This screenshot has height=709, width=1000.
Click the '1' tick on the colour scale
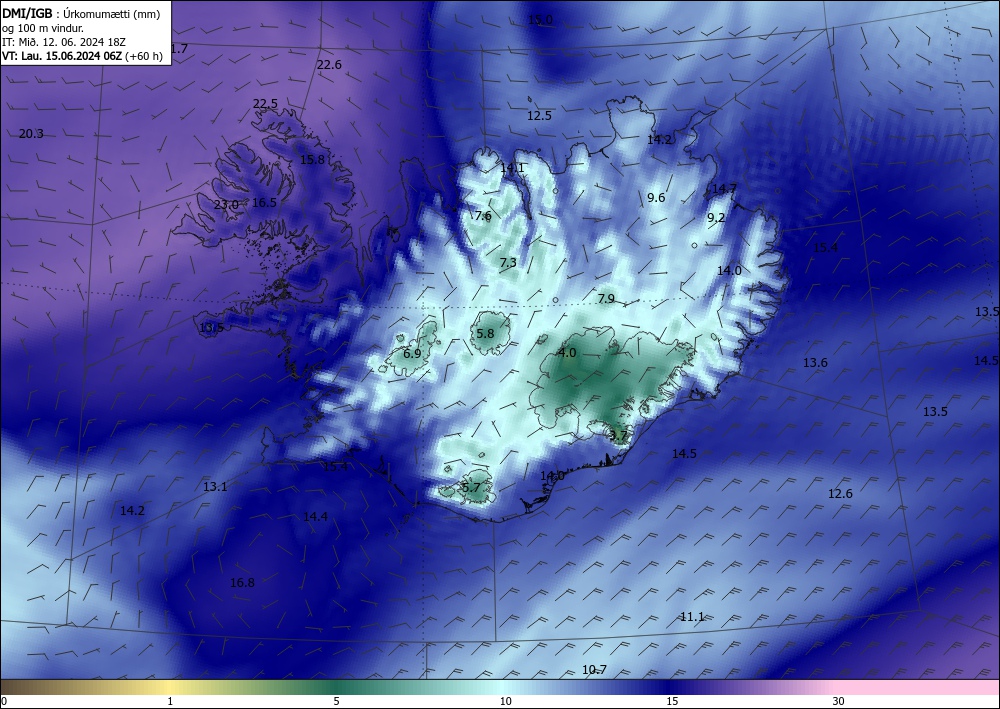(x=170, y=702)
